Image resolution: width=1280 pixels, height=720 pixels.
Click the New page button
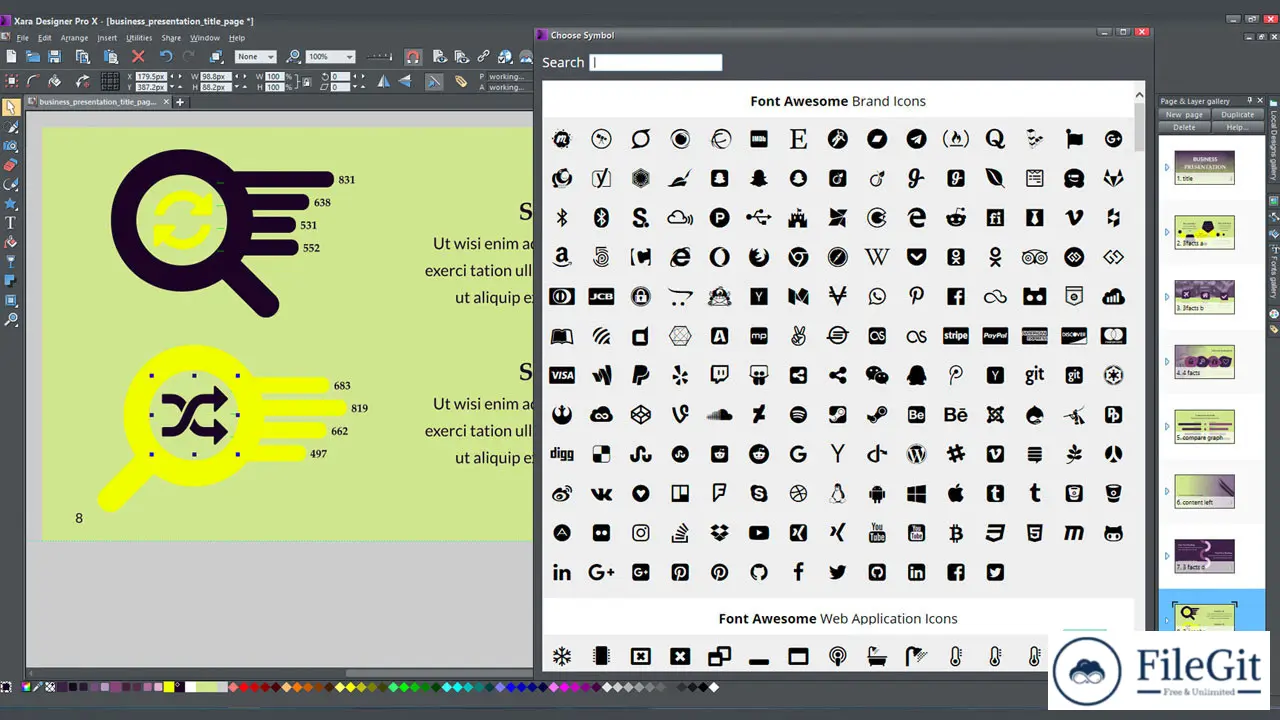(x=1184, y=115)
